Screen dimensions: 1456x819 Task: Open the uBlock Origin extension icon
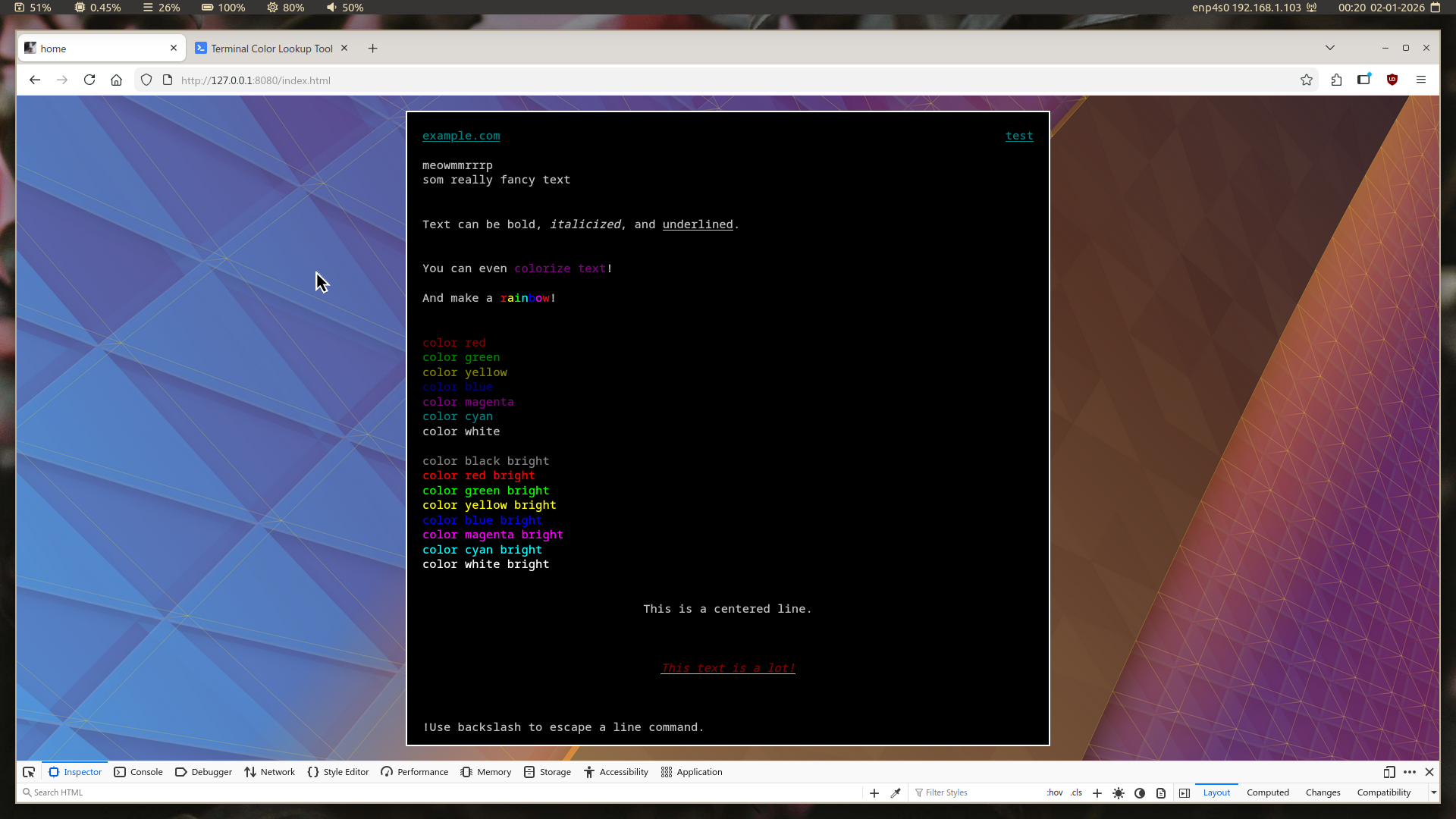[x=1392, y=80]
